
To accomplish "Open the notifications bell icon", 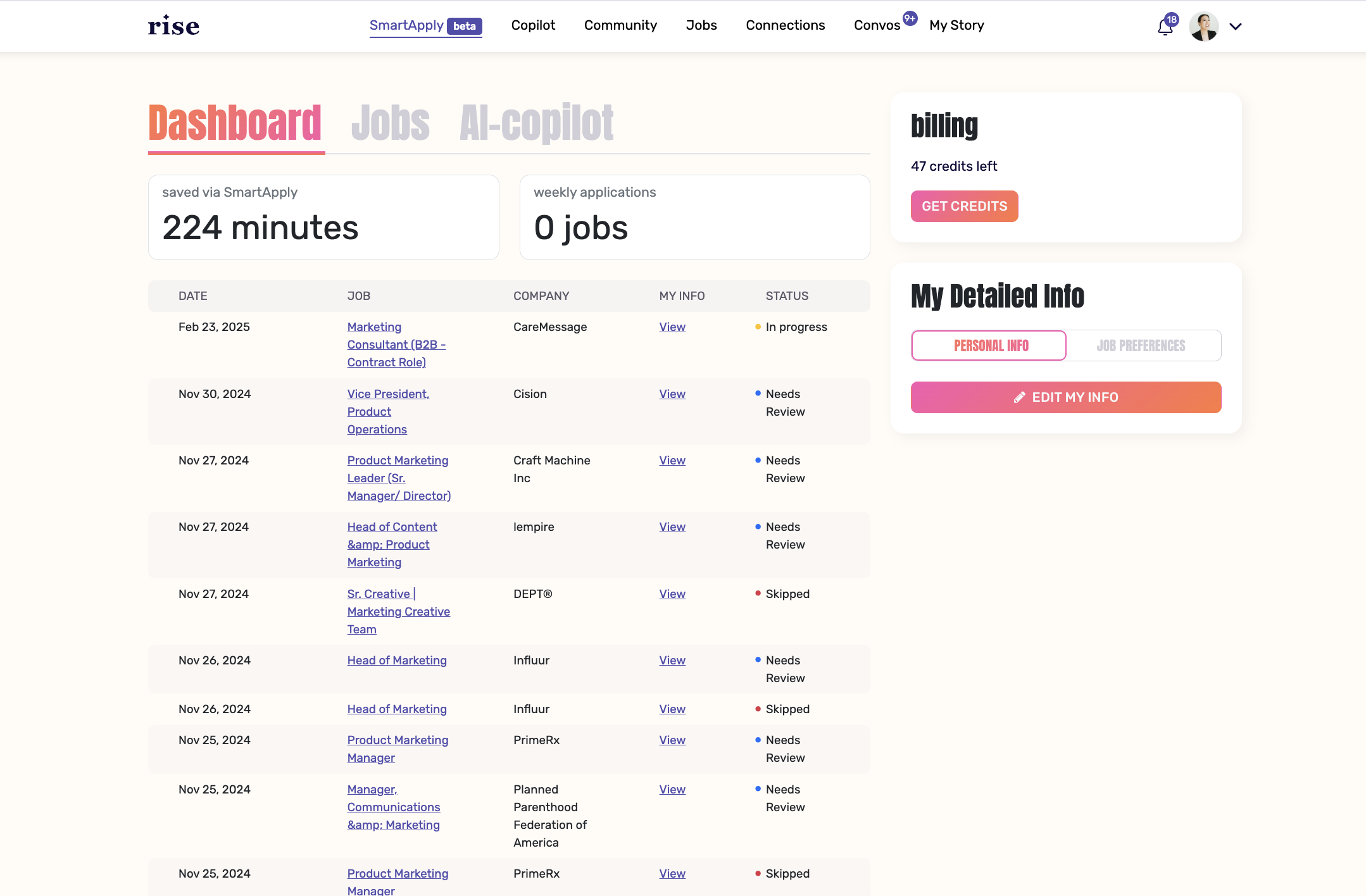I will [x=1165, y=27].
